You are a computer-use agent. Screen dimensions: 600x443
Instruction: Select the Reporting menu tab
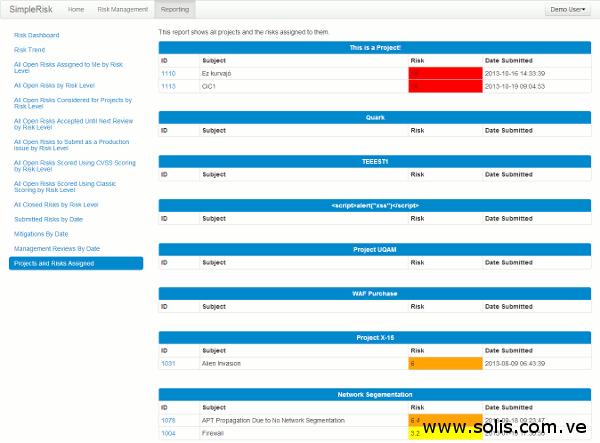click(x=175, y=9)
